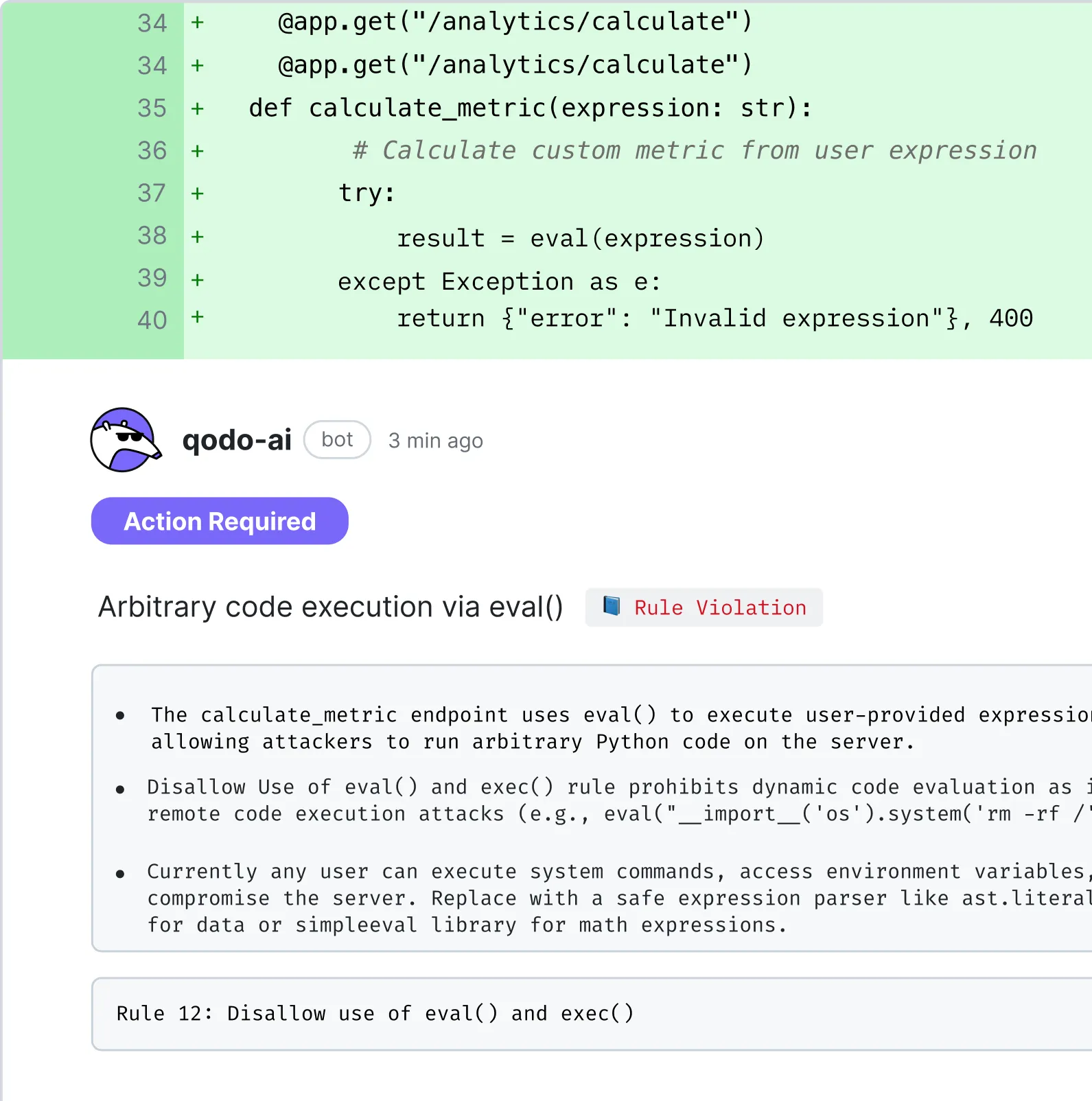Click the Rule 12 Disallow eval() box
This screenshot has width=1092, height=1101.
pos(592,1014)
